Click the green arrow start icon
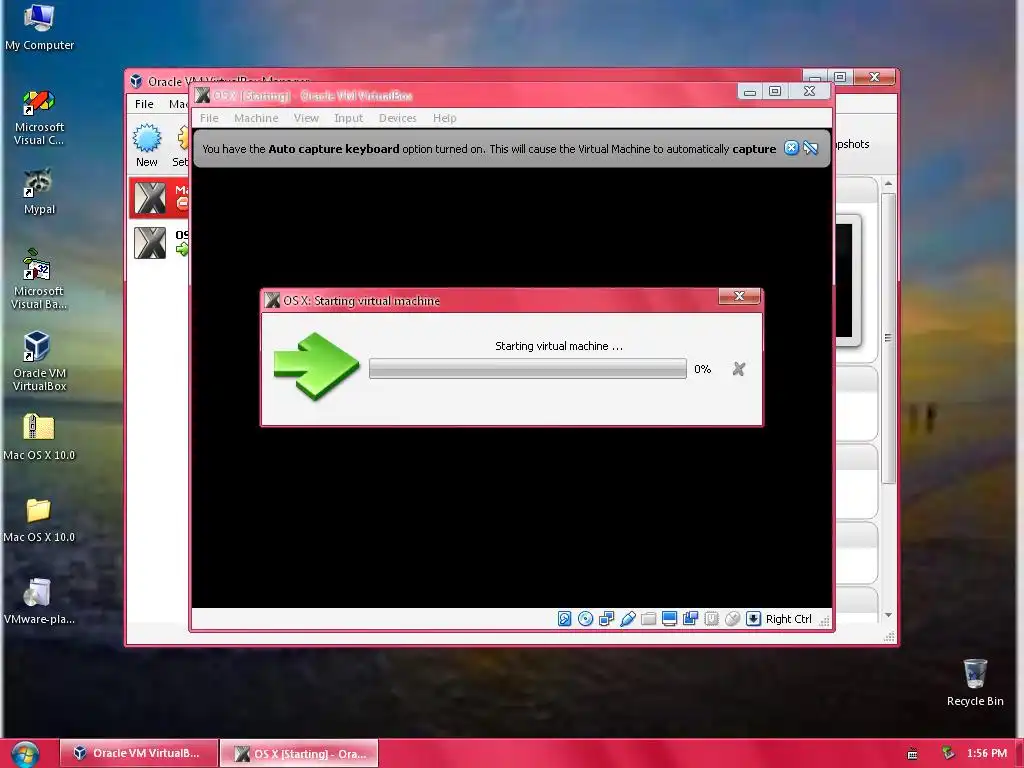The width and height of the screenshot is (1024, 768). 316,366
